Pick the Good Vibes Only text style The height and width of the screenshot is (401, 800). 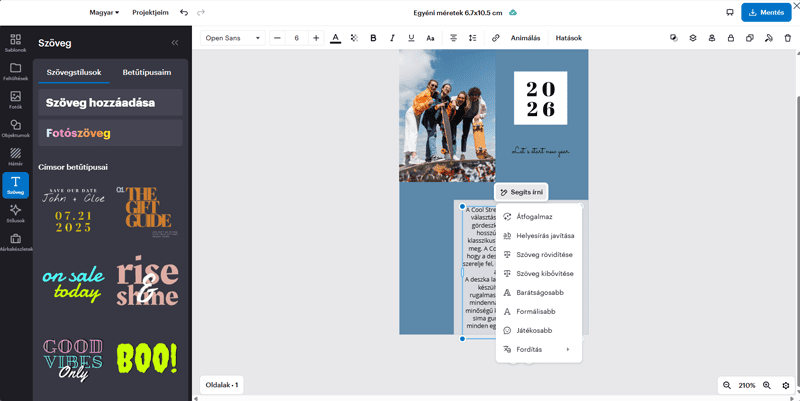pos(74,360)
